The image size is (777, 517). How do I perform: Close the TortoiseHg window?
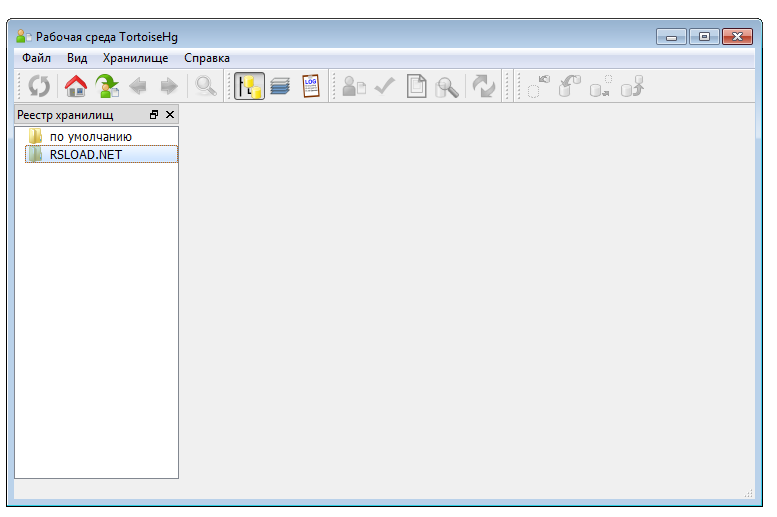click(x=737, y=37)
